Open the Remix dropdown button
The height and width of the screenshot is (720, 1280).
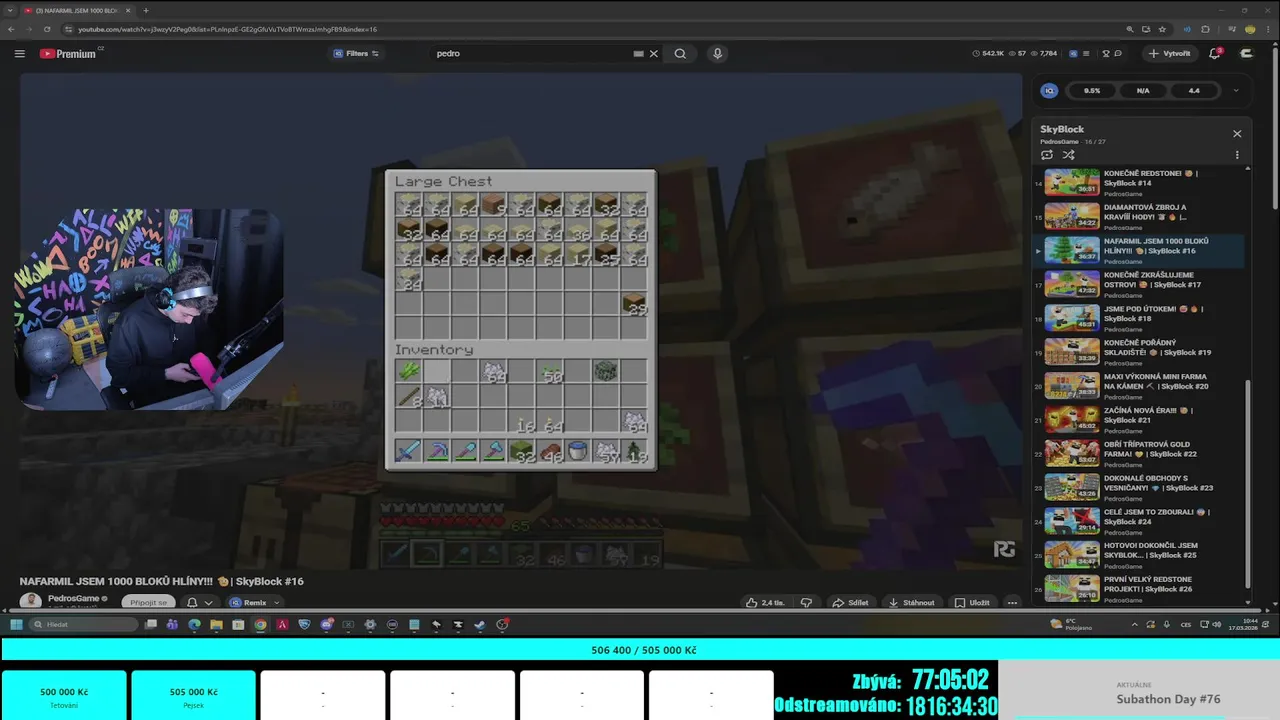(x=254, y=603)
